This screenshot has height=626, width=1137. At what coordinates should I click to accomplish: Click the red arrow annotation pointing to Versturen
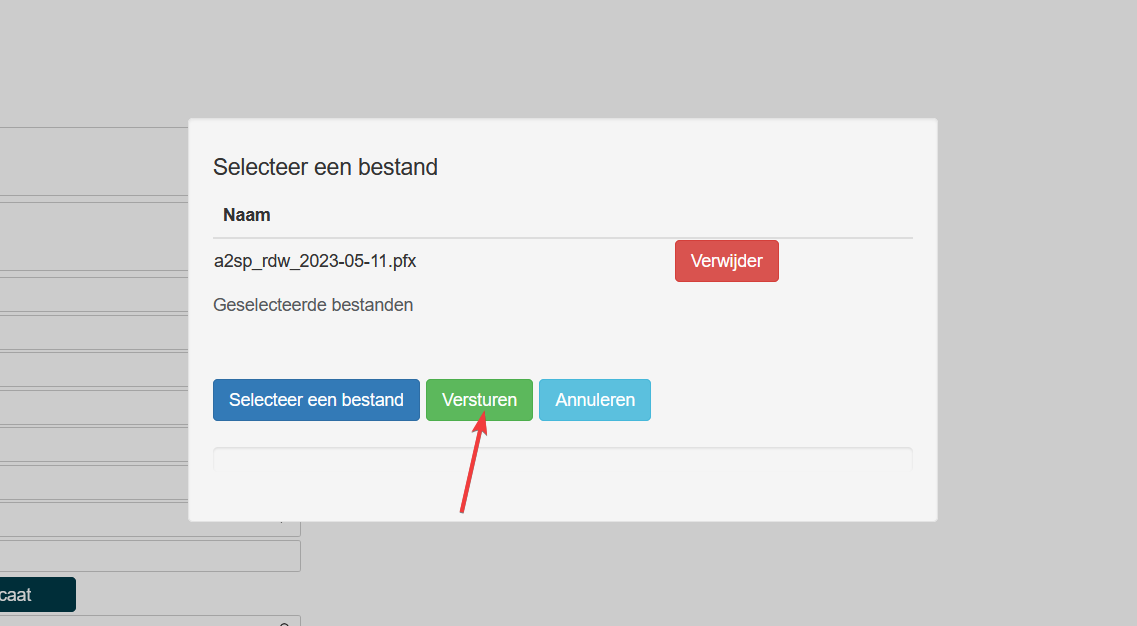click(472, 467)
